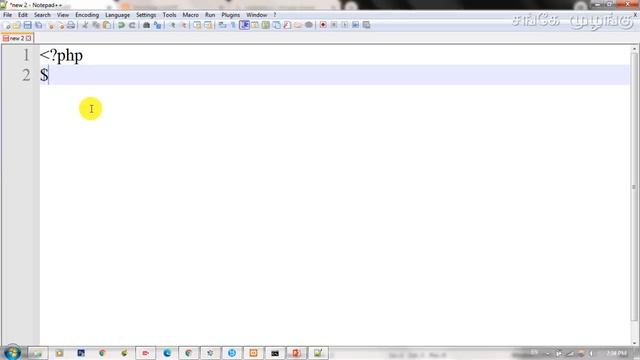Open the Search menu
The height and width of the screenshot is (360, 640).
click(x=42, y=15)
